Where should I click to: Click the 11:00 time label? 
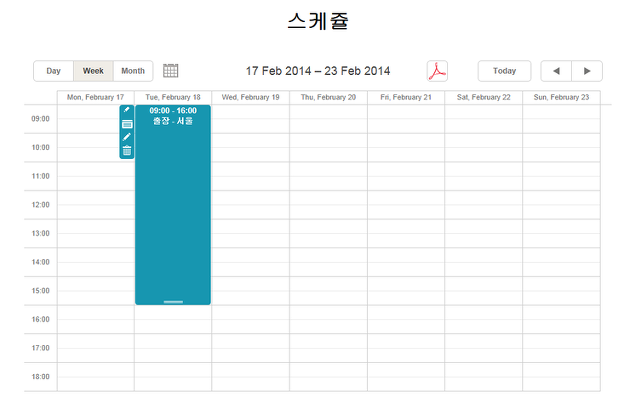tap(41, 176)
